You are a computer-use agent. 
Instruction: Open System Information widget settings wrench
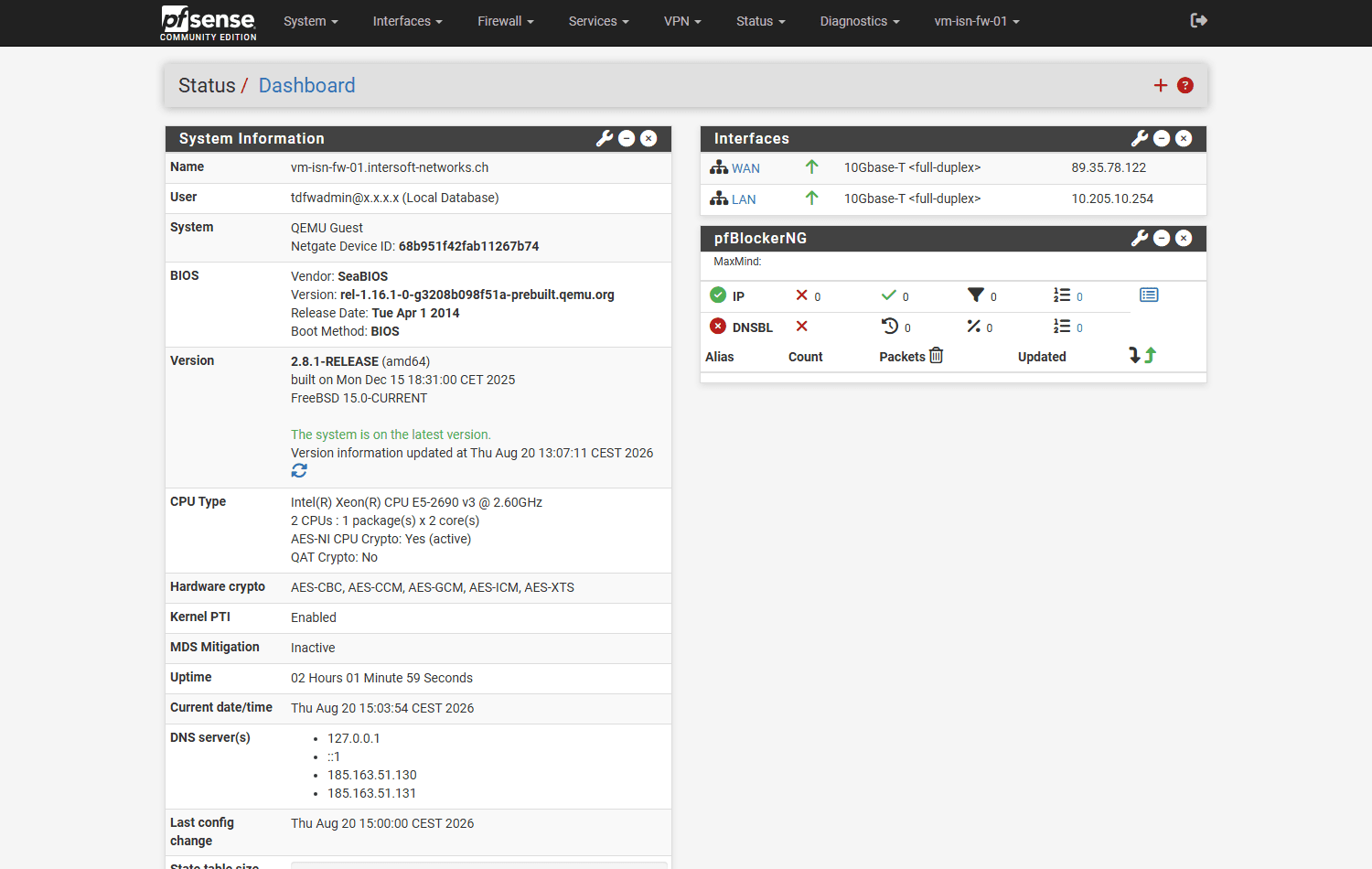[605, 138]
